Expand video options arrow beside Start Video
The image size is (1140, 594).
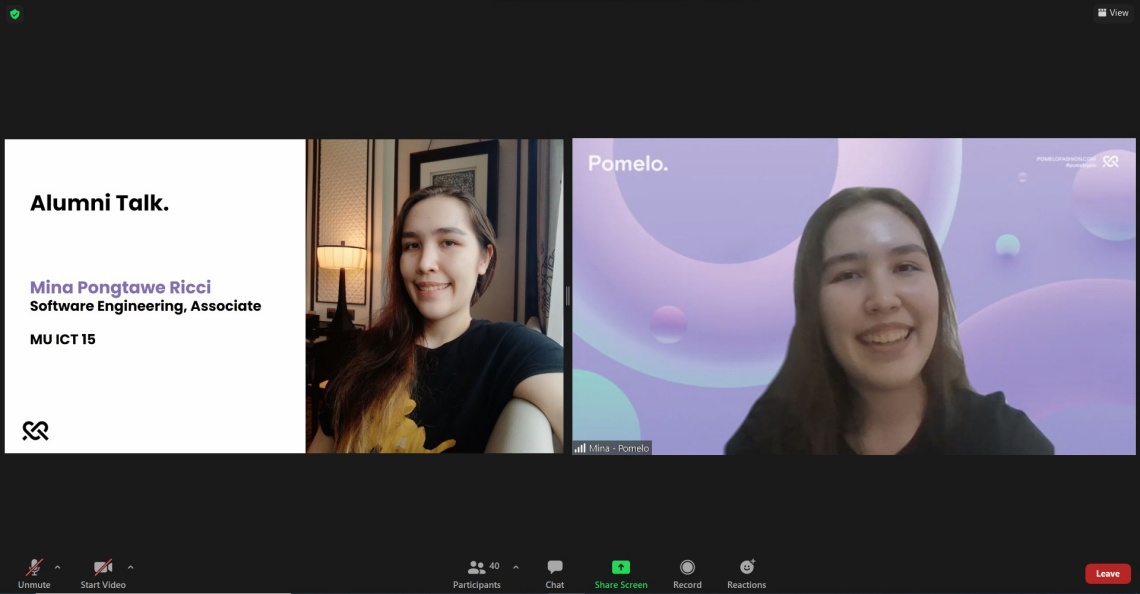pos(131,567)
